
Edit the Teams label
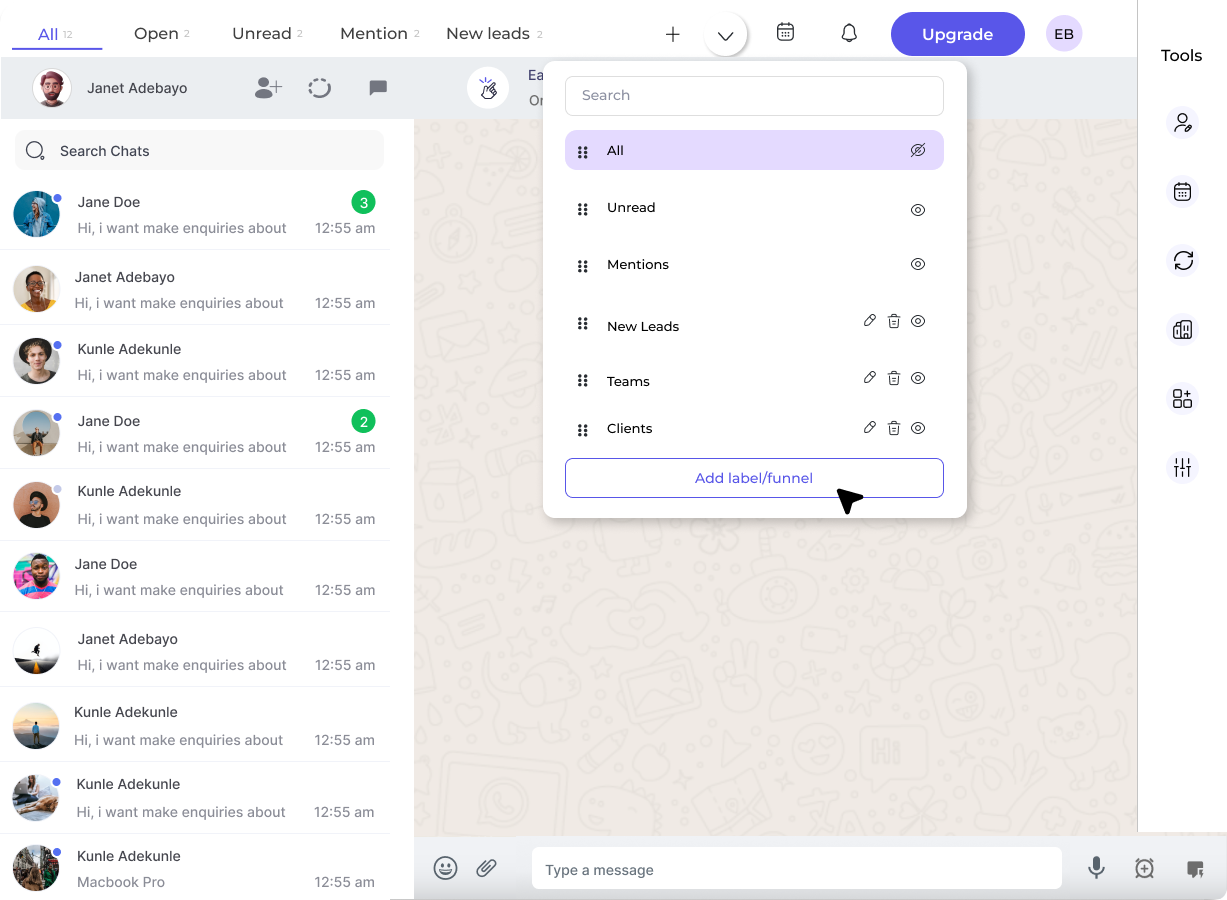click(x=870, y=378)
